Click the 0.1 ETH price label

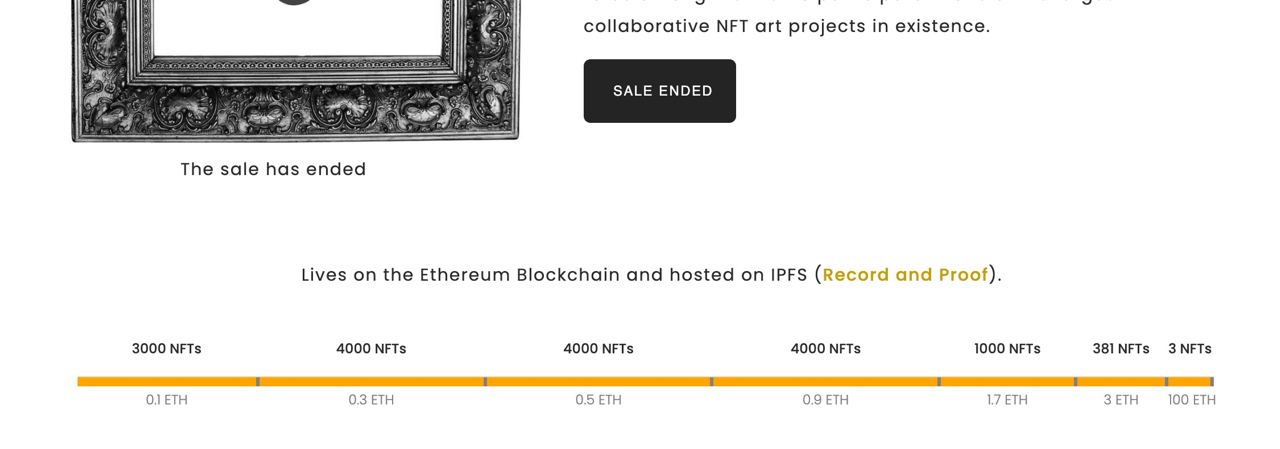[167, 400]
